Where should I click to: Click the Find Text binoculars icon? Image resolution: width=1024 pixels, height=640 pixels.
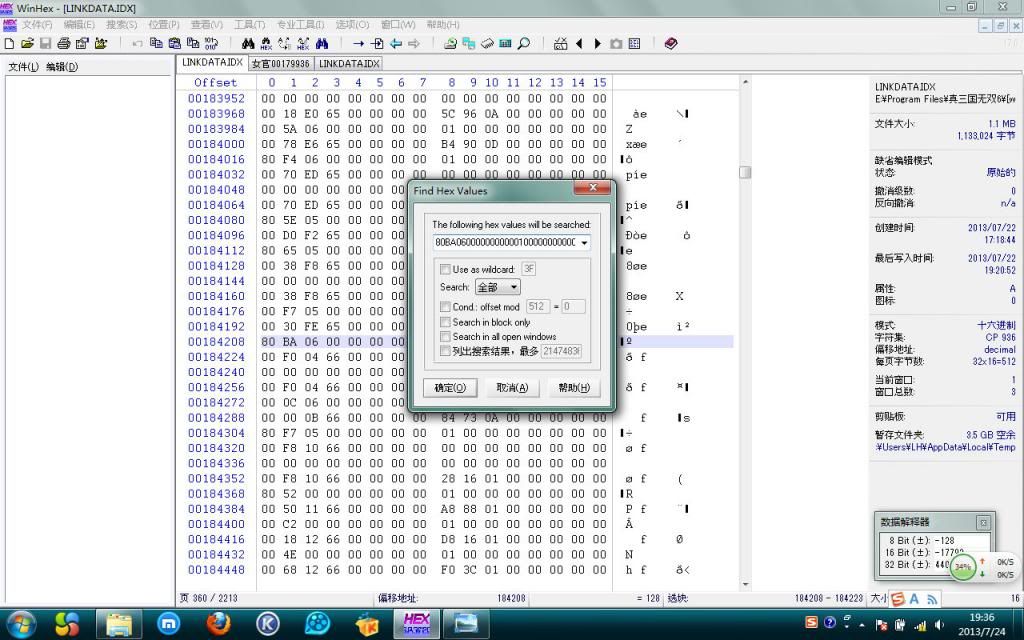pyautogui.click(x=248, y=44)
